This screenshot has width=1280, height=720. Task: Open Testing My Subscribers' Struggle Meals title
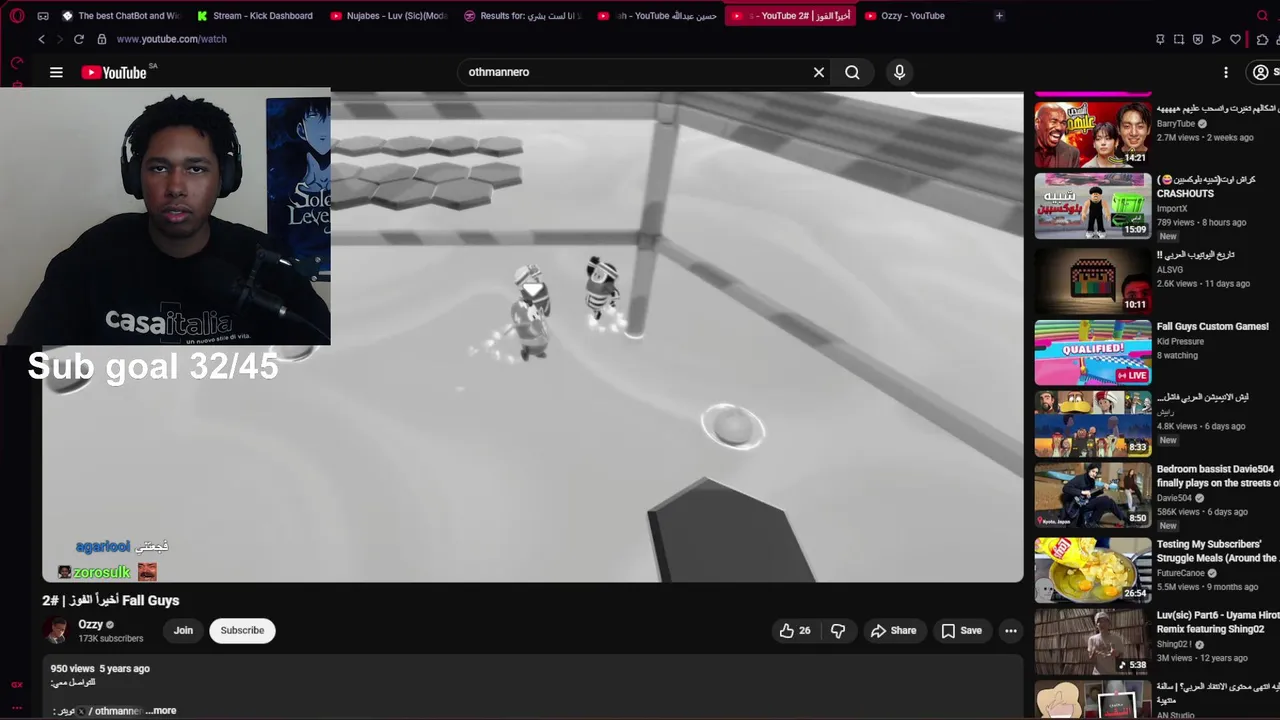point(1218,551)
